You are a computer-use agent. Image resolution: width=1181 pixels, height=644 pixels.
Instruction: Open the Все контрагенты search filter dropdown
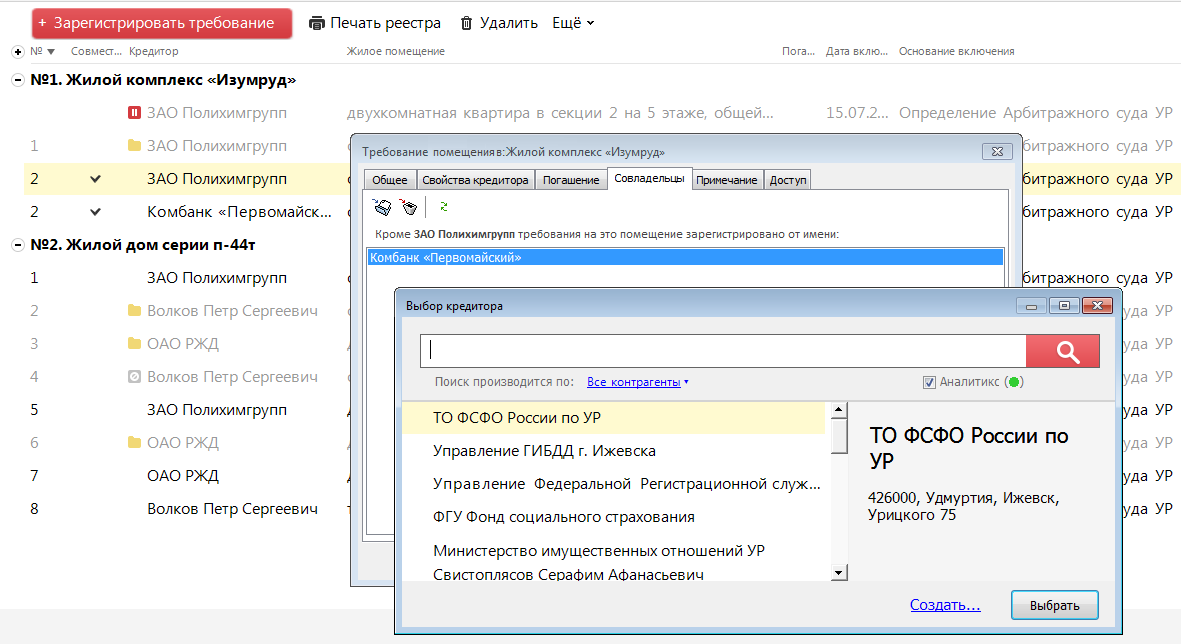(x=637, y=382)
